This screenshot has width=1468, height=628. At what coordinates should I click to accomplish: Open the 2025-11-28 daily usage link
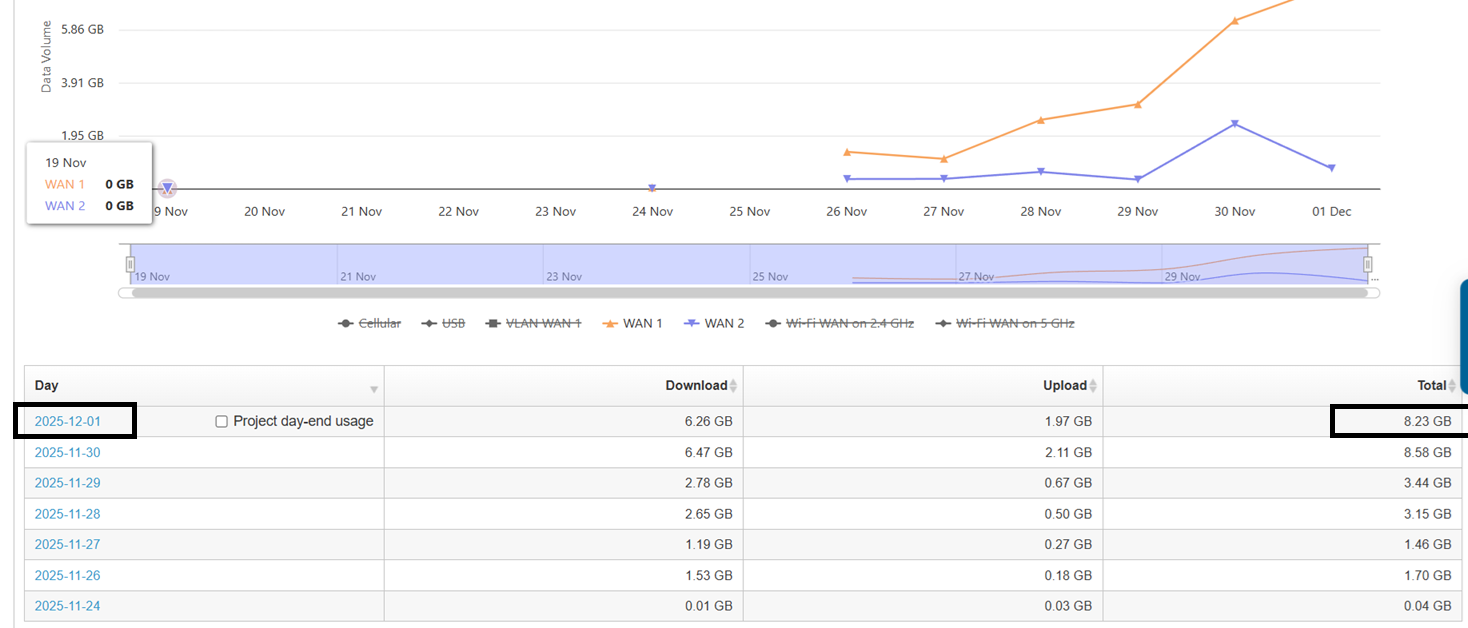tap(68, 514)
